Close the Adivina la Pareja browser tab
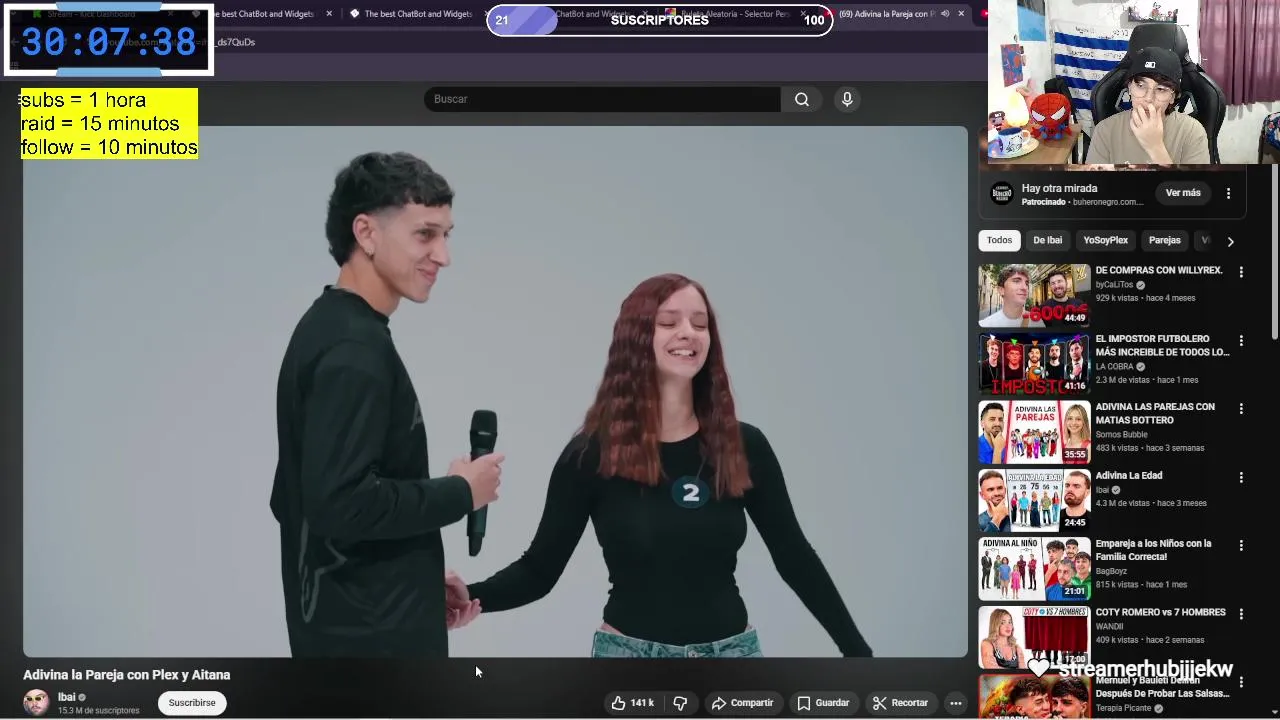The width and height of the screenshot is (1280, 720). click(x=961, y=14)
